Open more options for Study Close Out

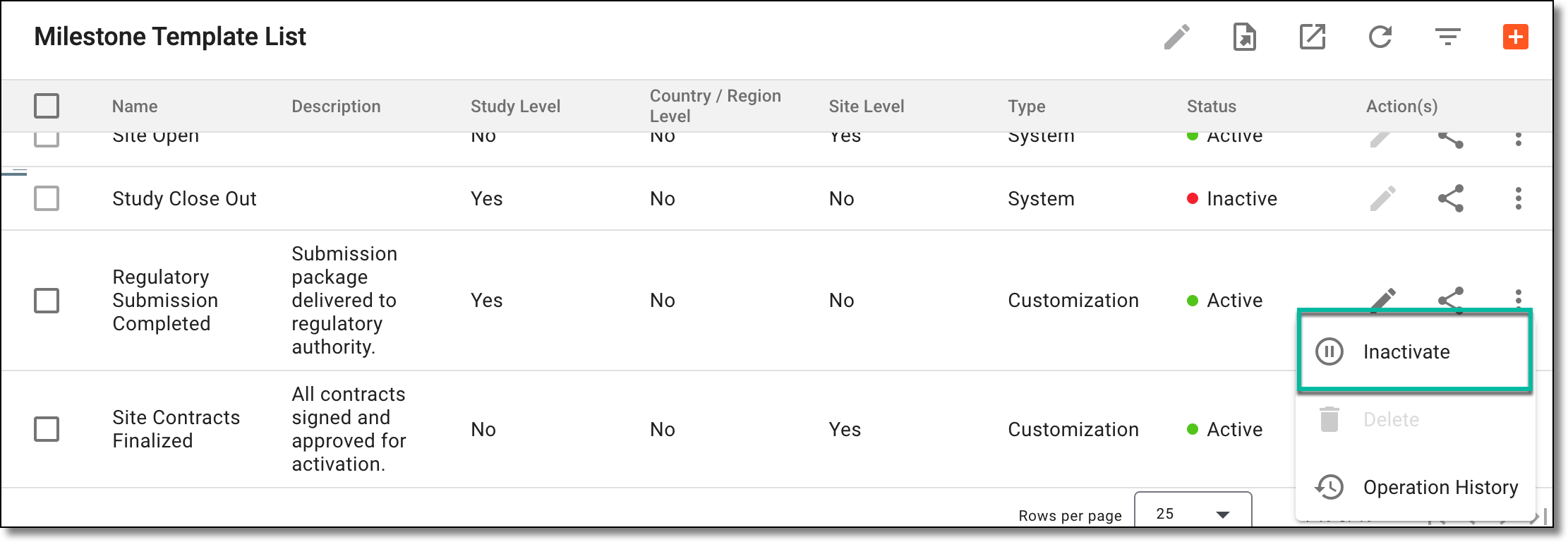(x=1518, y=198)
